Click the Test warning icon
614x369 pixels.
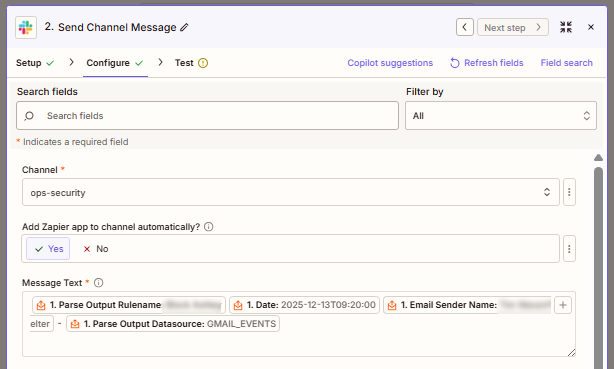[x=203, y=63]
